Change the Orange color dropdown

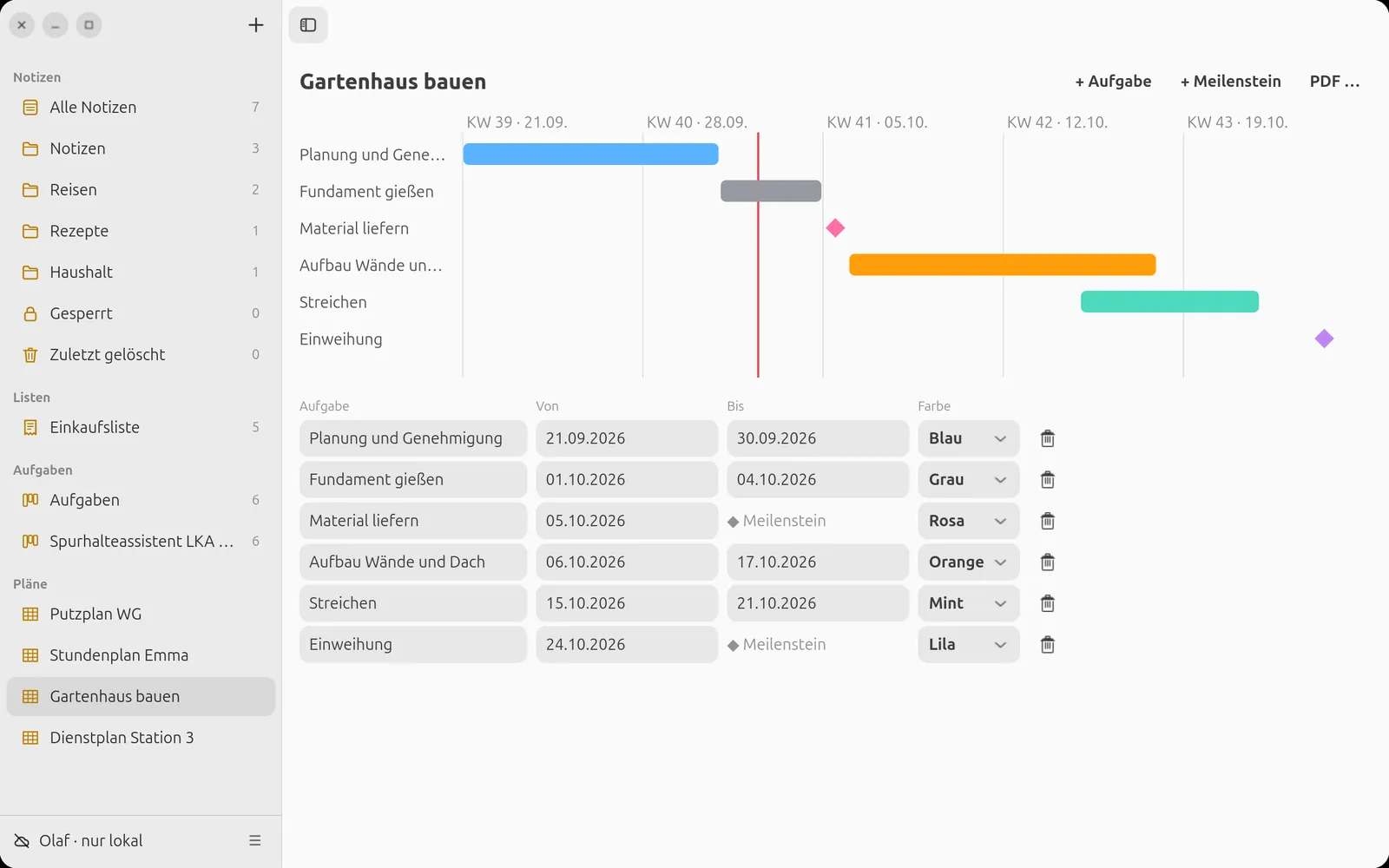[968, 562]
